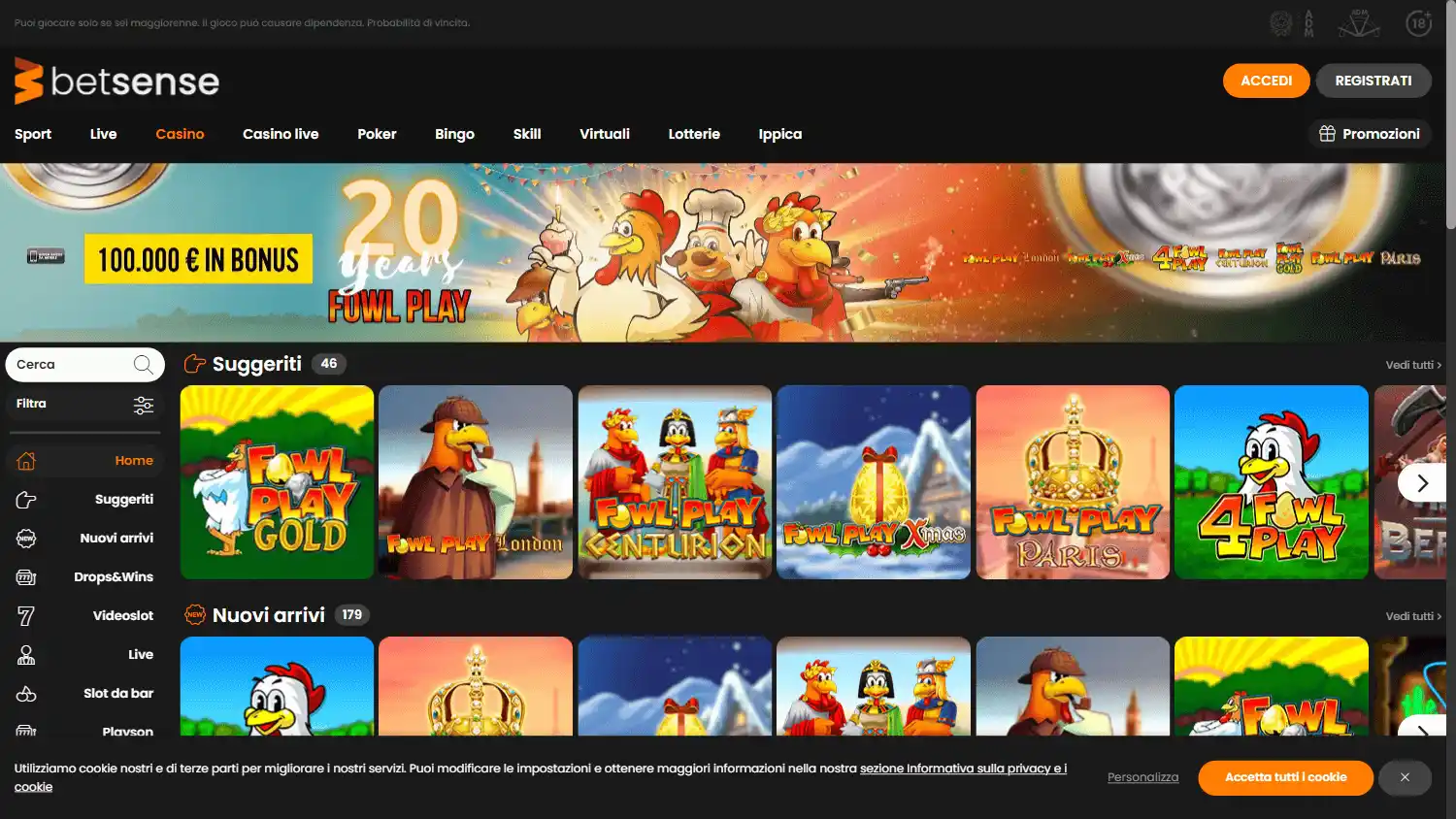Open the filter sliders icon
The height and width of the screenshot is (819, 1456).
pyautogui.click(x=144, y=405)
